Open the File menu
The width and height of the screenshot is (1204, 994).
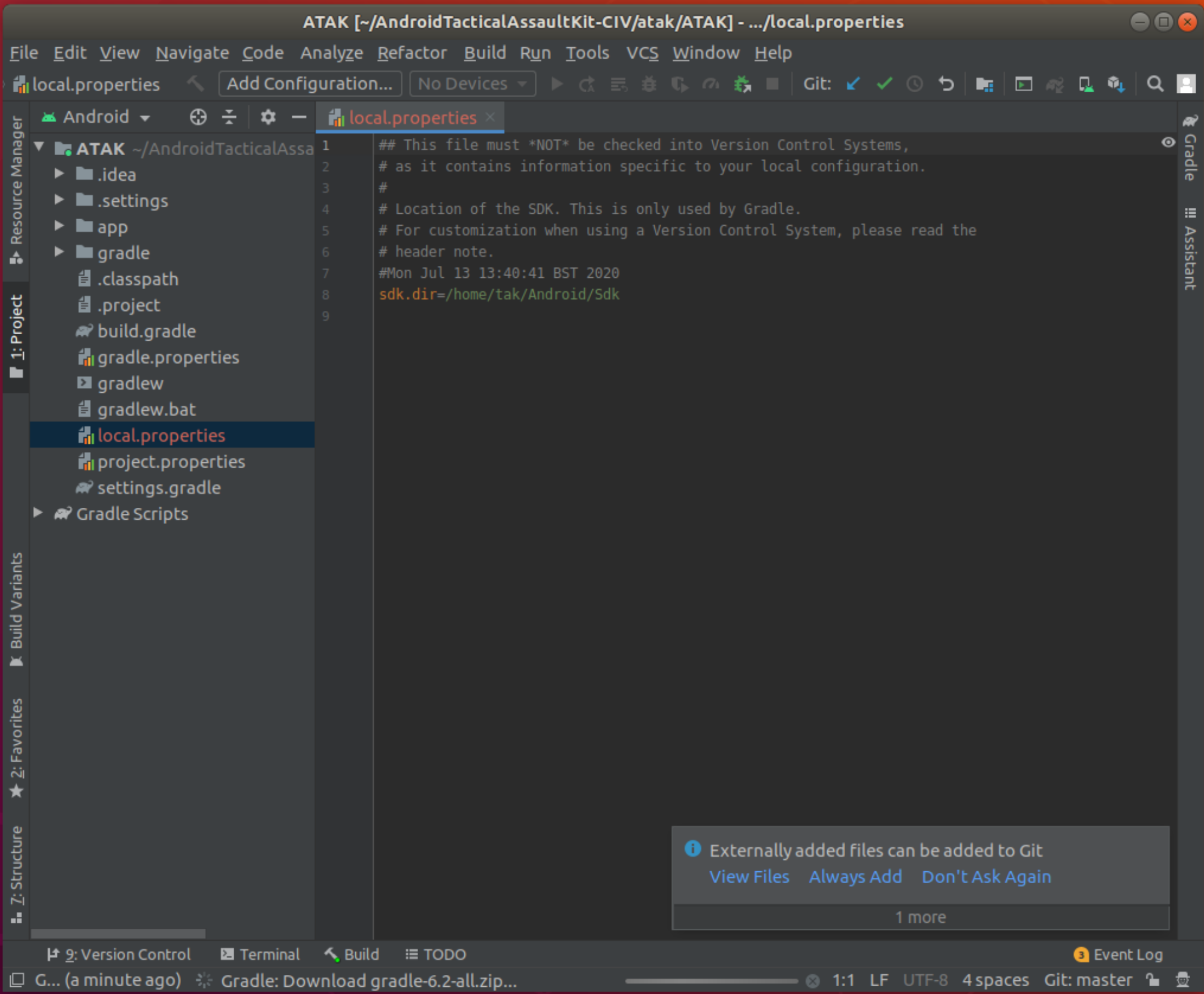coord(24,53)
